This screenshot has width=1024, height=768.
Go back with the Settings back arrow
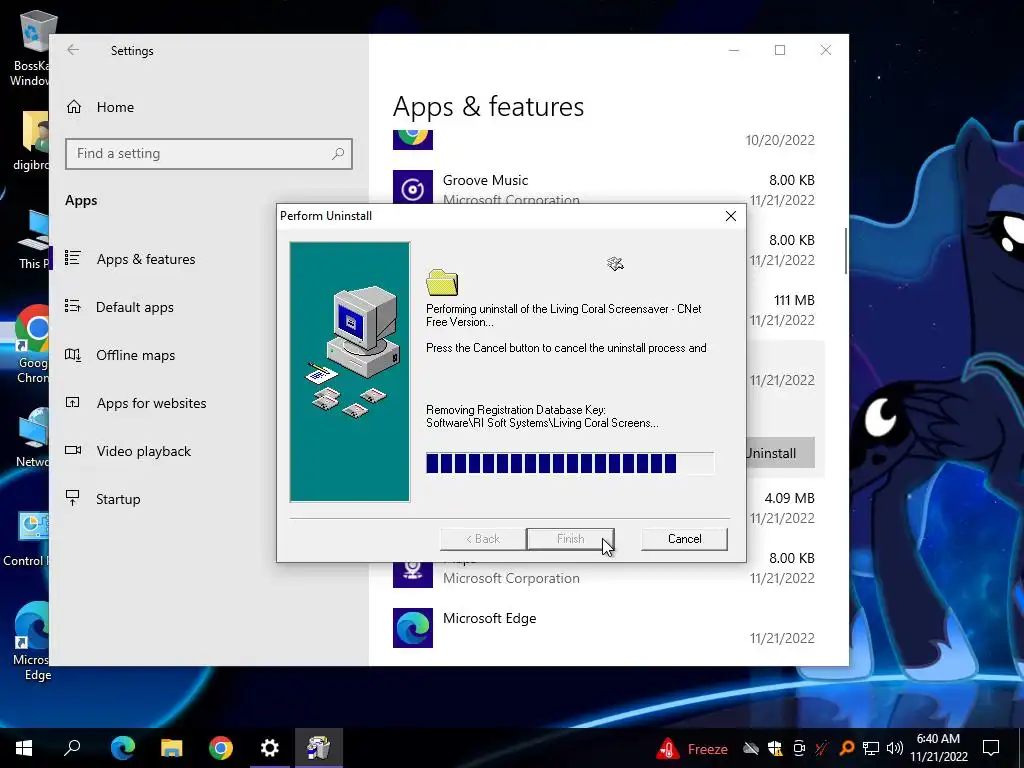click(73, 50)
